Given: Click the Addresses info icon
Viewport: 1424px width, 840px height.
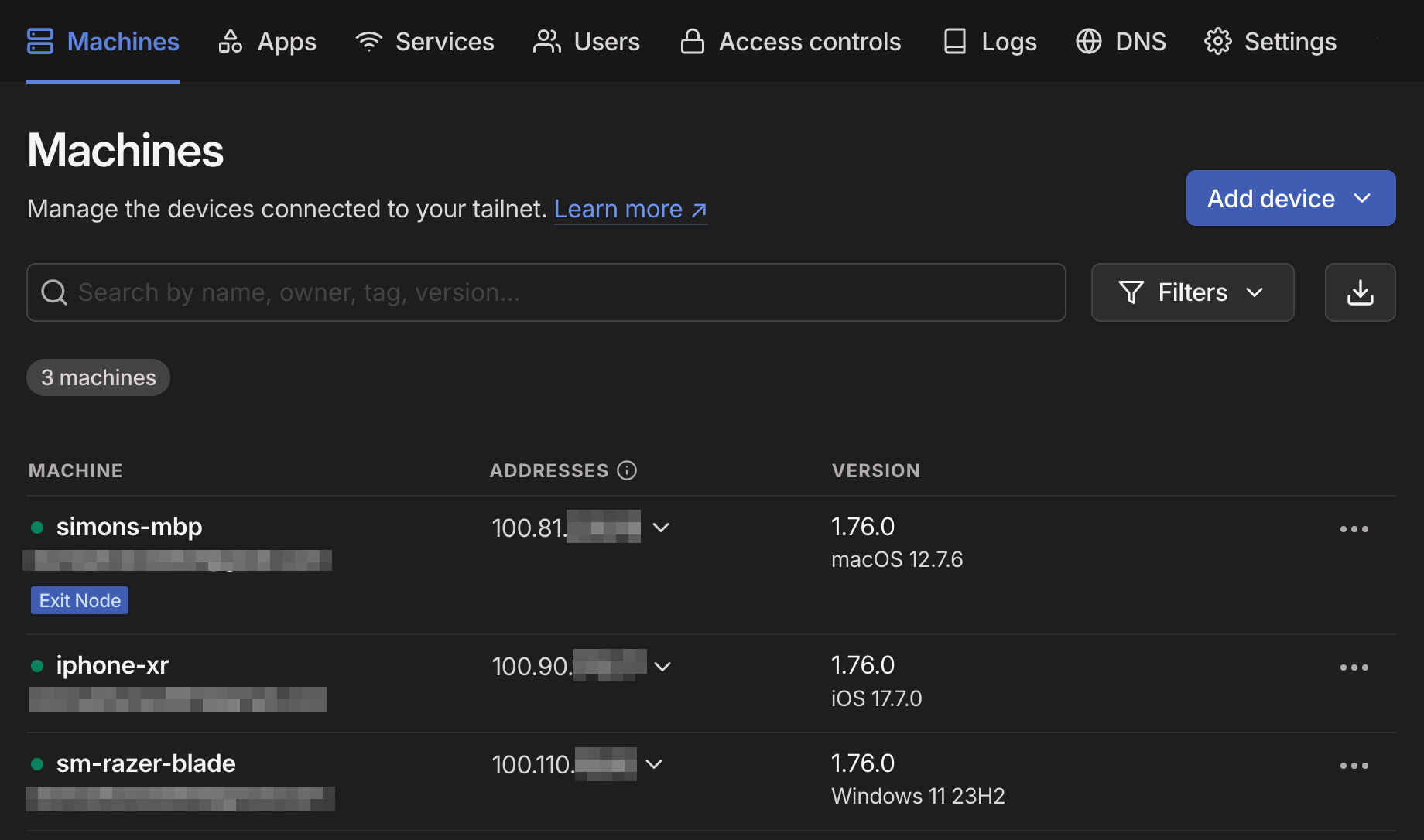Looking at the screenshot, I should [x=627, y=470].
